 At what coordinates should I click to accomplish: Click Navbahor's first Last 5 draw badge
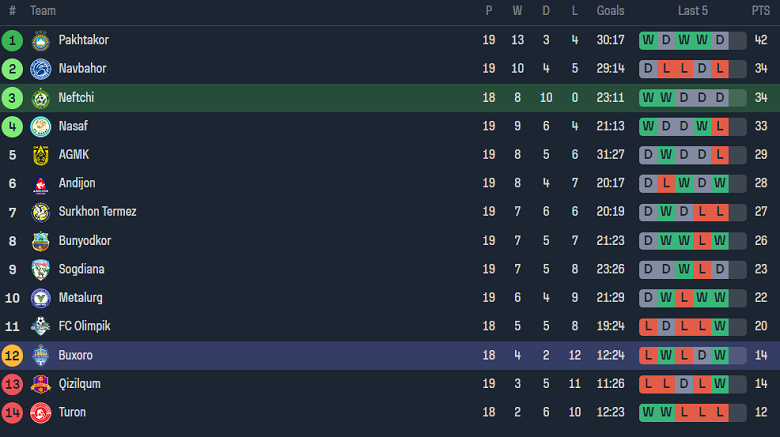[x=648, y=69]
